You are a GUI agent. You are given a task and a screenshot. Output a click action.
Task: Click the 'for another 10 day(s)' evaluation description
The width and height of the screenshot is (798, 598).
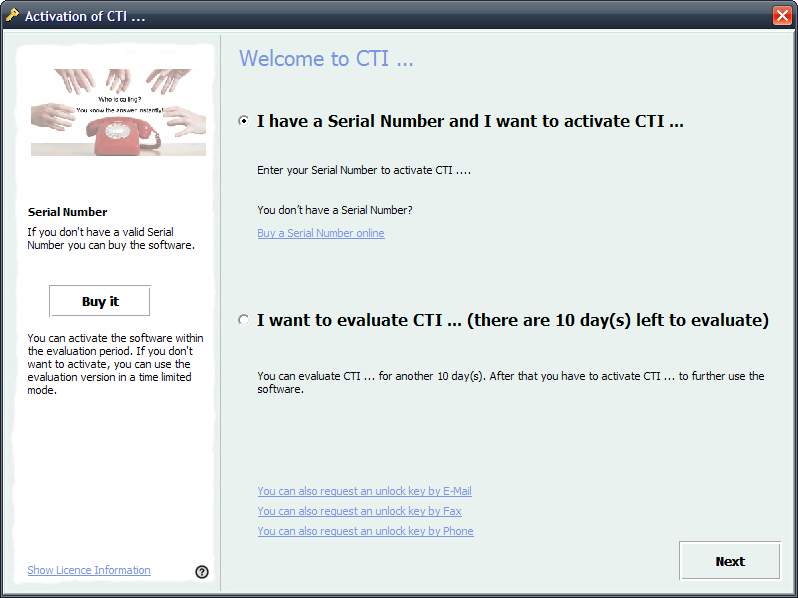point(510,382)
